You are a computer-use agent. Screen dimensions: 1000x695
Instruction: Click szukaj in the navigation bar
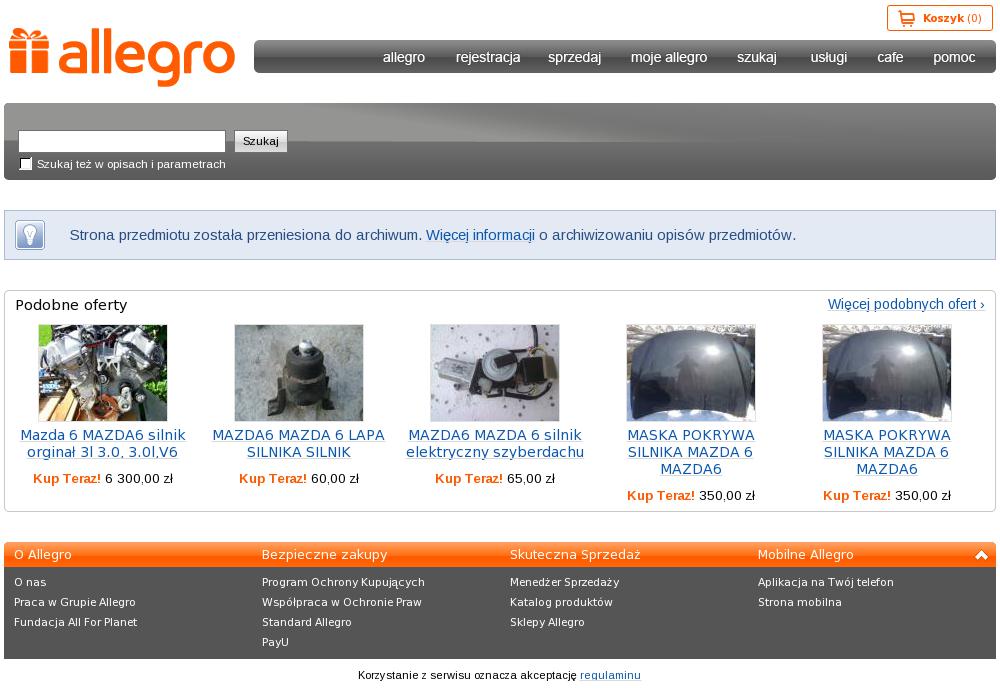pos(757,57)
